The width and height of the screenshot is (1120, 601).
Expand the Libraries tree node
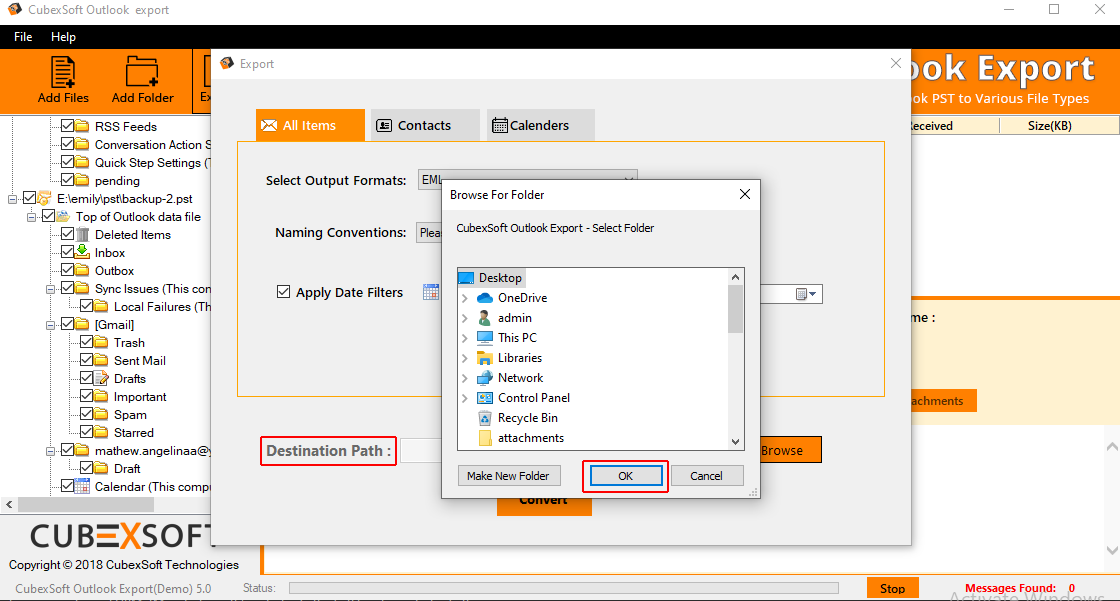coord(465,358)
